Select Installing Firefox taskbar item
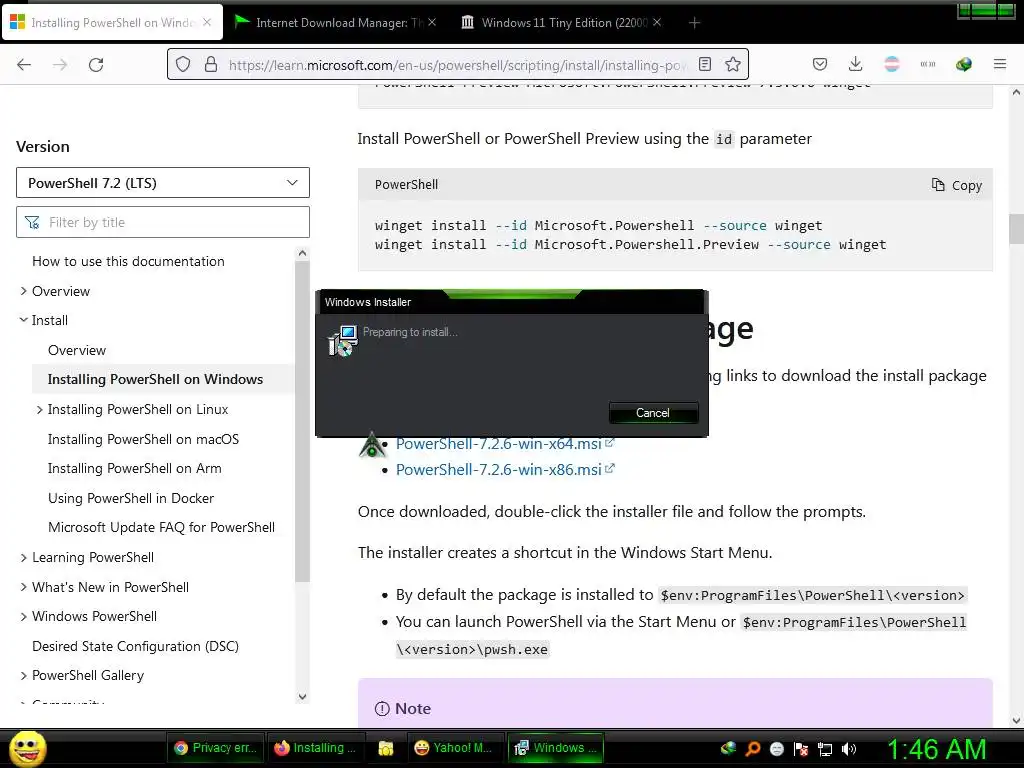The image size is (1024, 768). (x=315, y=748)
